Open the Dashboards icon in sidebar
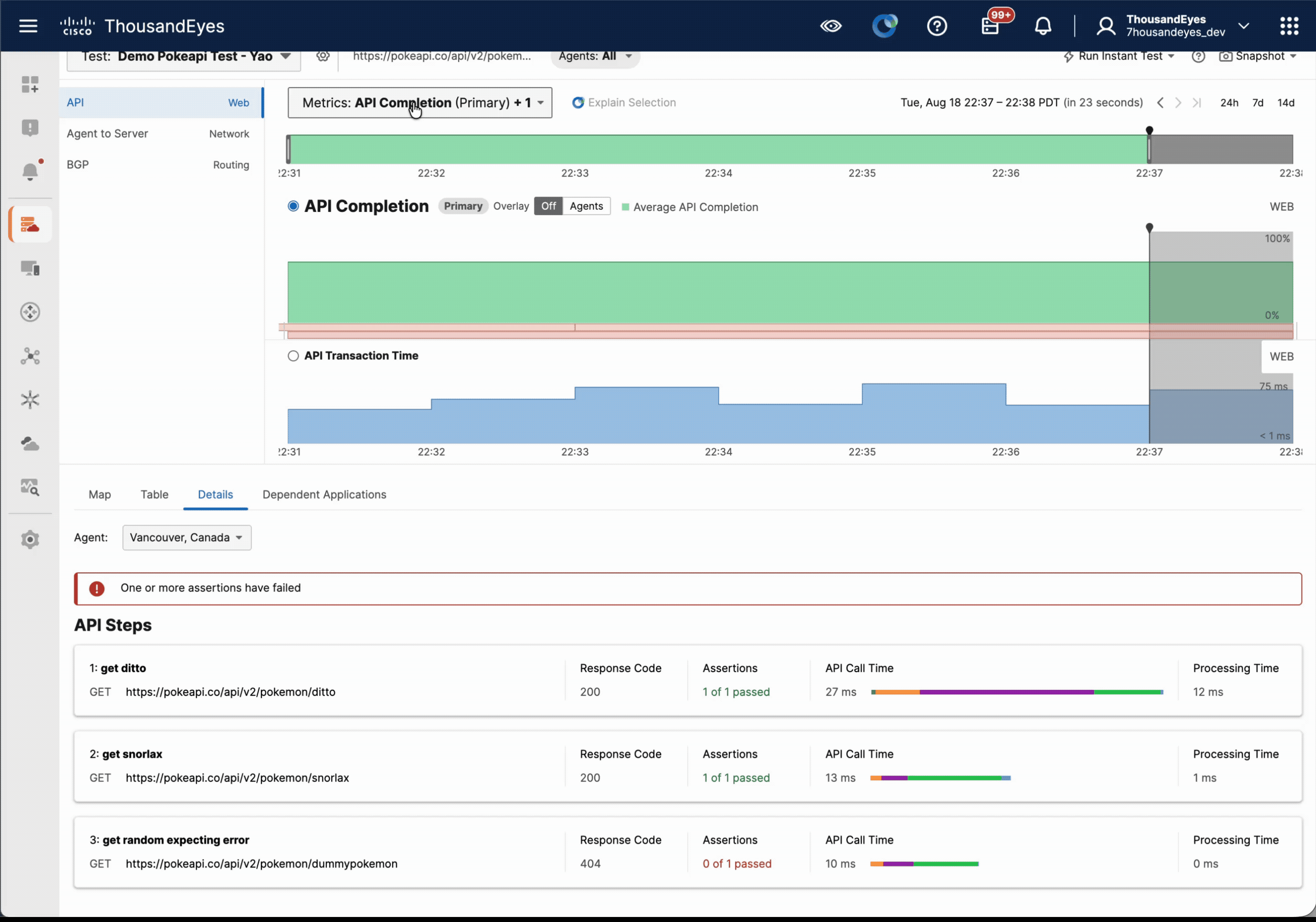1316x922 pixels. [30, 84]
